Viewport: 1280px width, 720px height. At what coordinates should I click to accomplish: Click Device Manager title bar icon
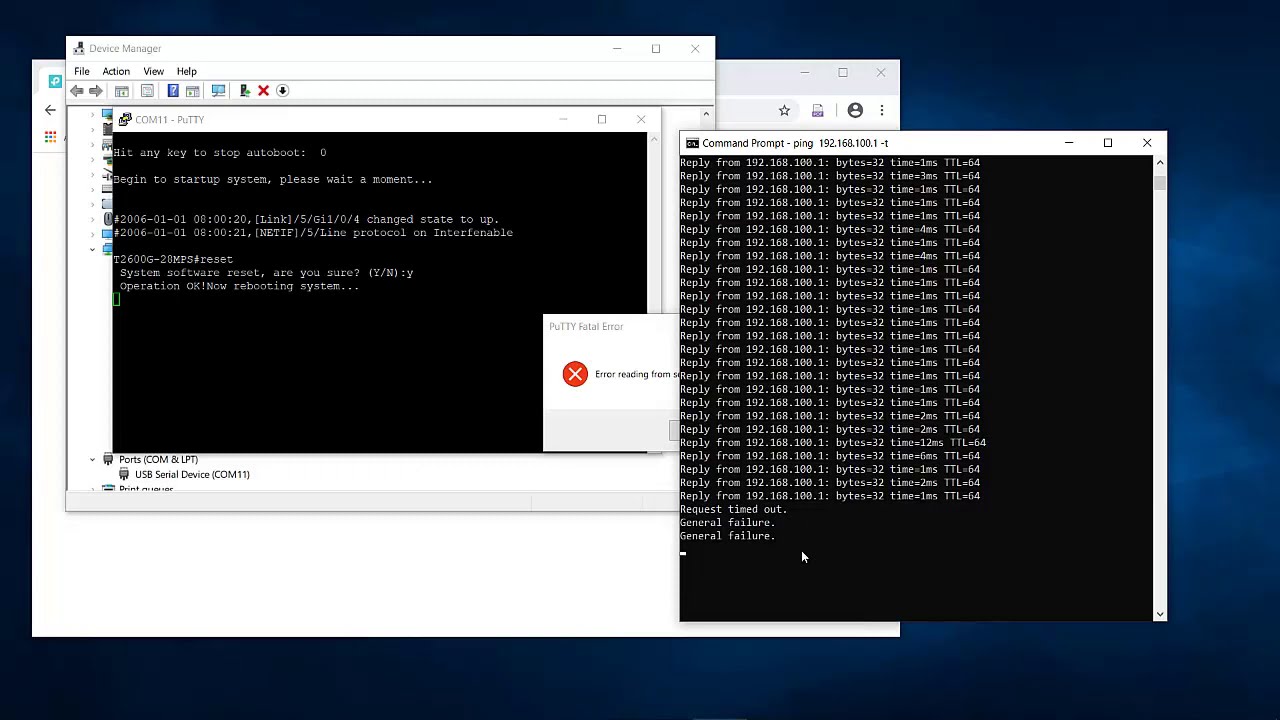(78, 48)
